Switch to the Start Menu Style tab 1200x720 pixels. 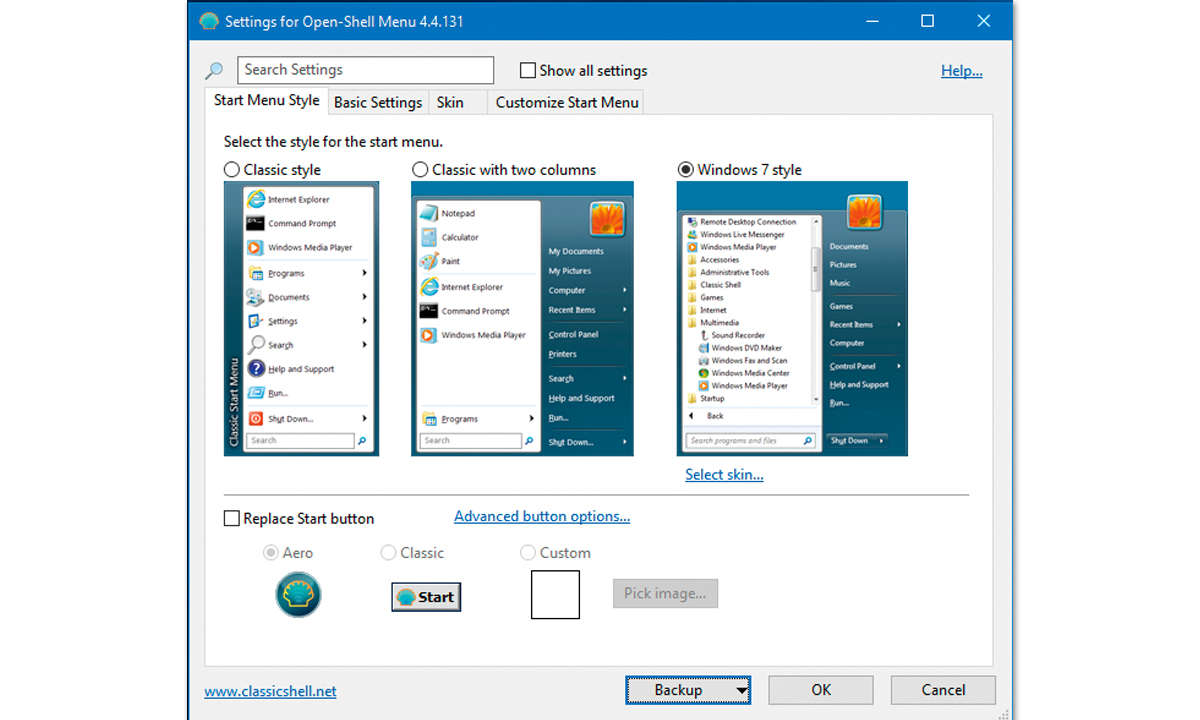coord(267,101)
